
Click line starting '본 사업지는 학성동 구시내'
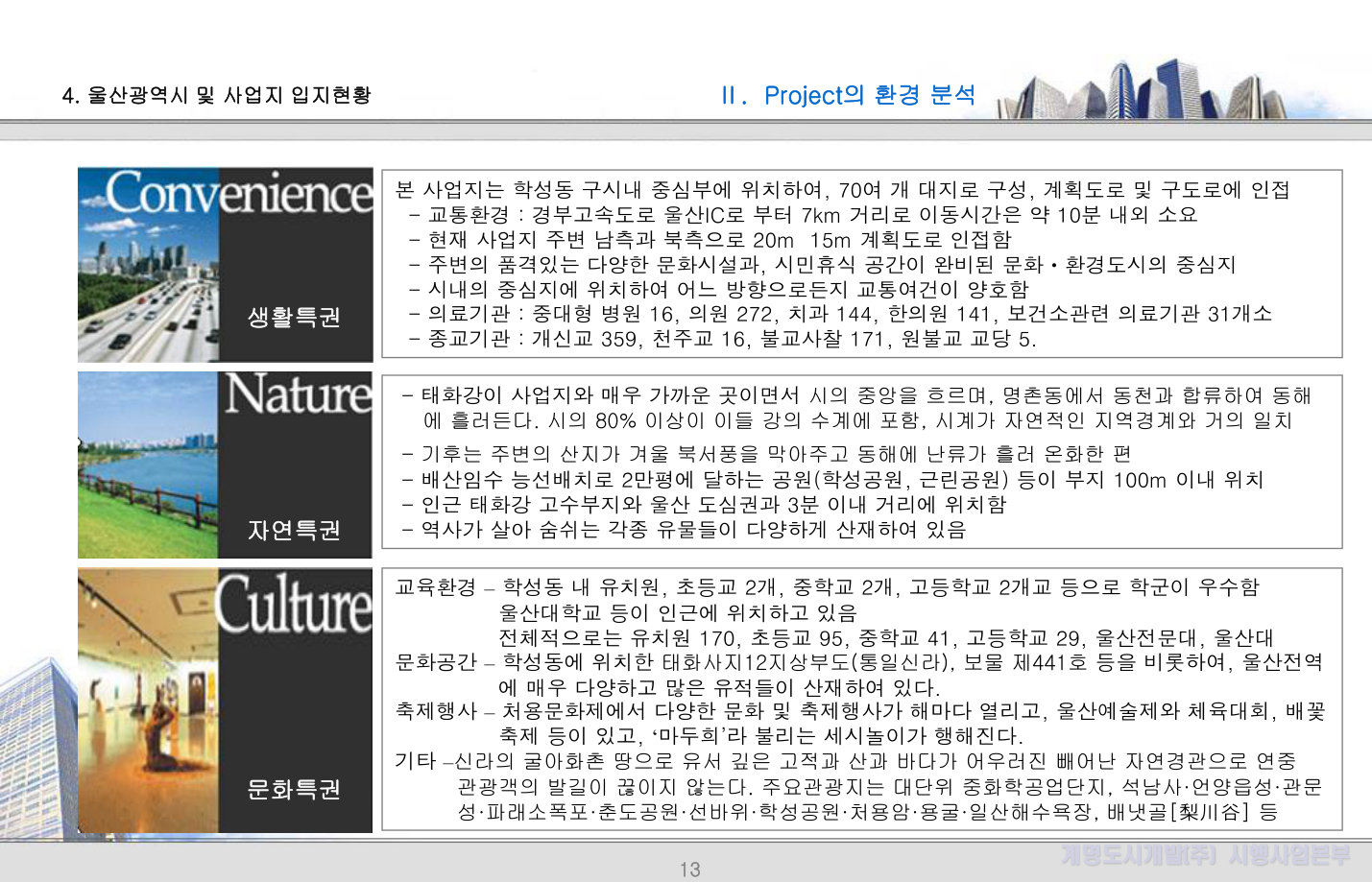coord(842,189)
